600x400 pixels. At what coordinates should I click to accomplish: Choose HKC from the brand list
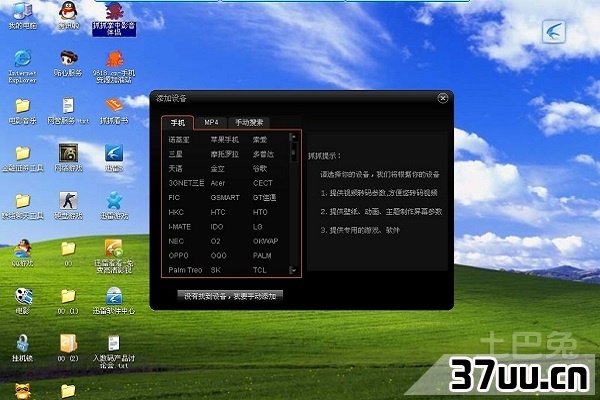176,212
